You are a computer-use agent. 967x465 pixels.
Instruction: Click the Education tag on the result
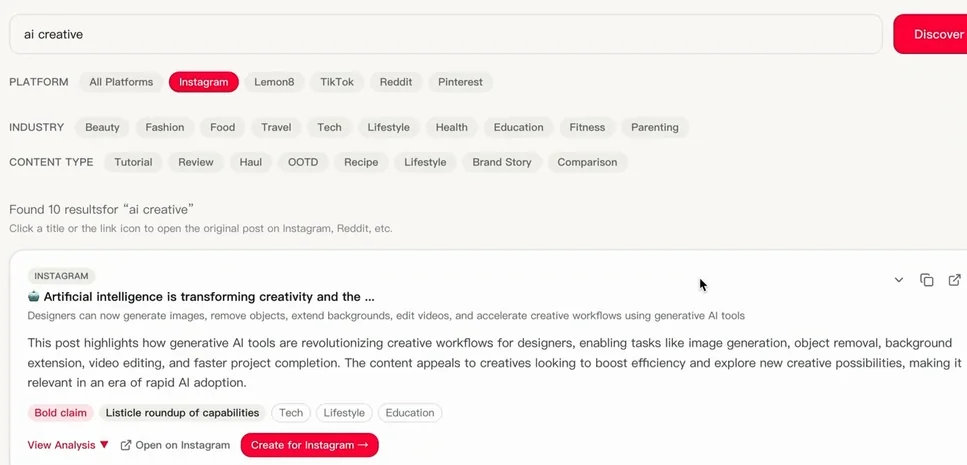[409, 413]
